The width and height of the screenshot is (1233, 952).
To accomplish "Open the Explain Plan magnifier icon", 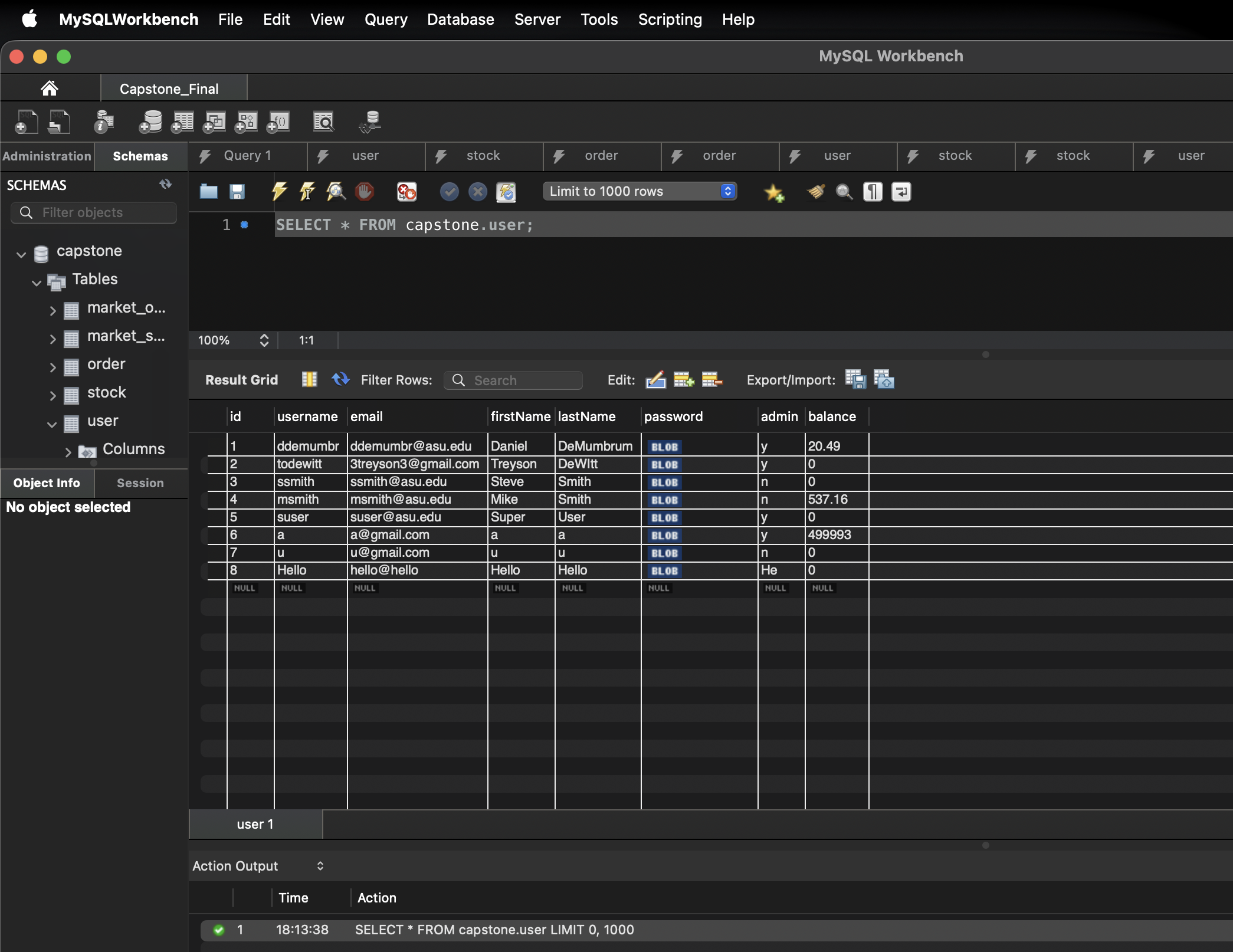I will coord(335,191).
